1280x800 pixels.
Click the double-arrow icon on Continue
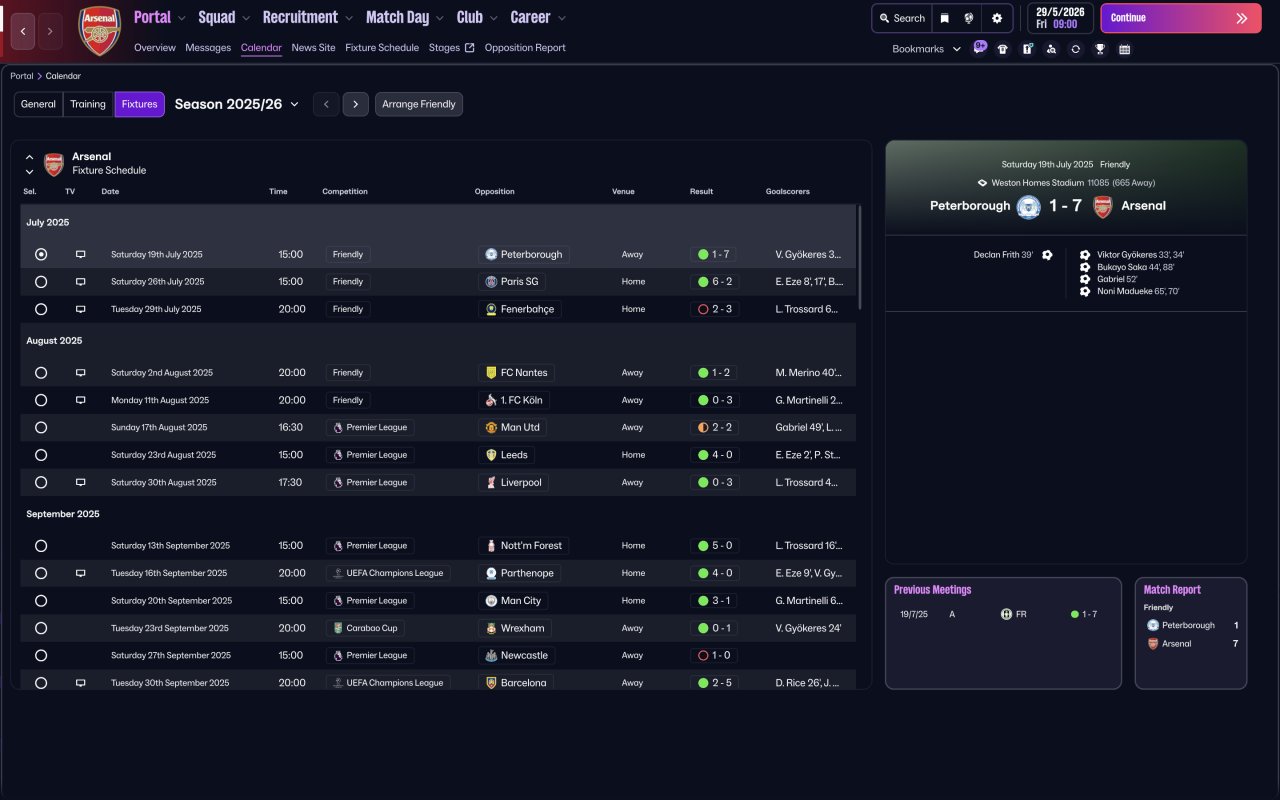coord(1242,18)
